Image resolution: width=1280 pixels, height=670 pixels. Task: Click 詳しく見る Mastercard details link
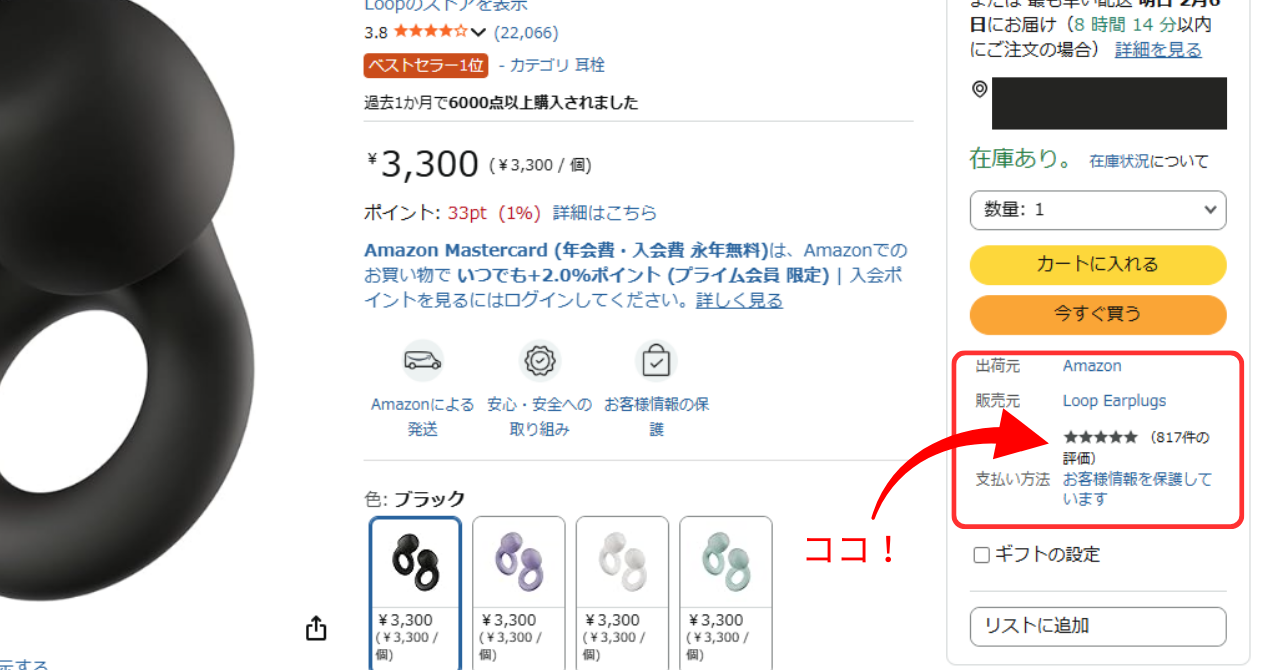[x=739, y=300]
